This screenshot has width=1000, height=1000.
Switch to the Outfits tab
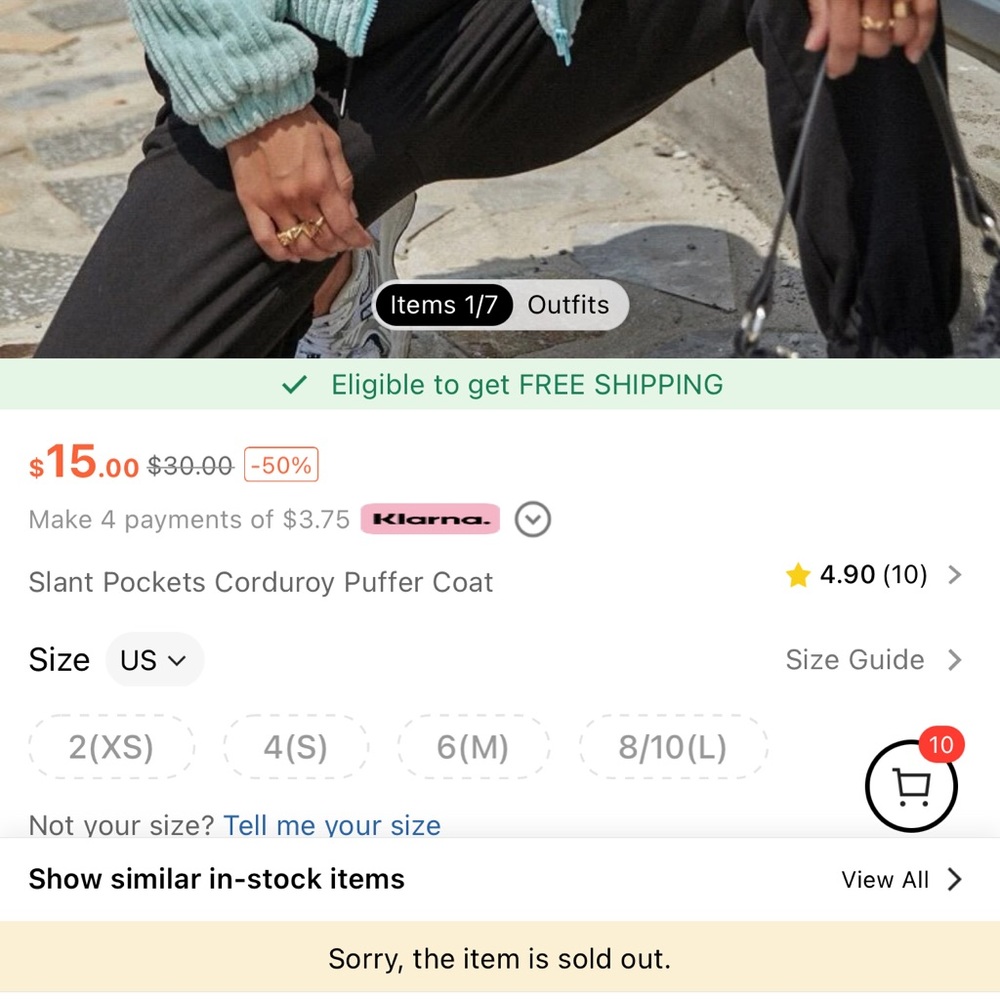568,305
